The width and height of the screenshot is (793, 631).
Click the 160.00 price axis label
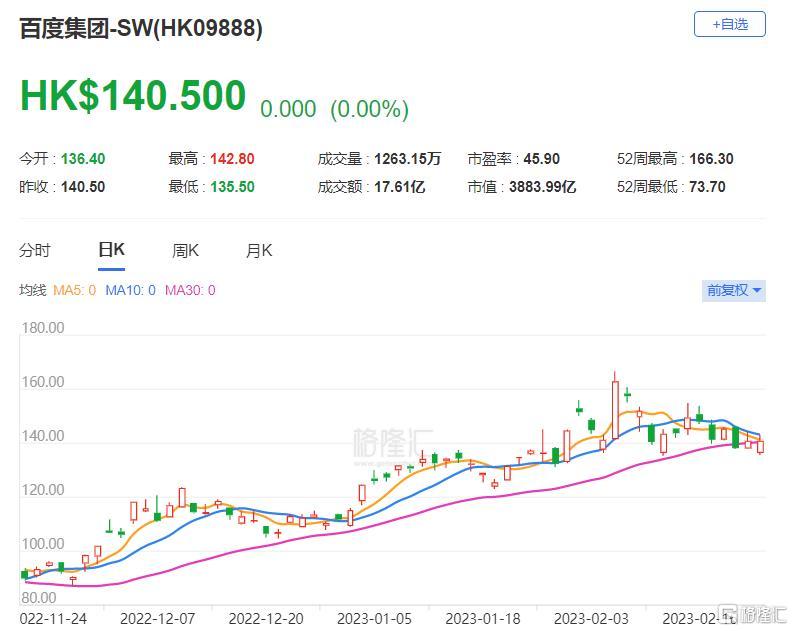43,382
